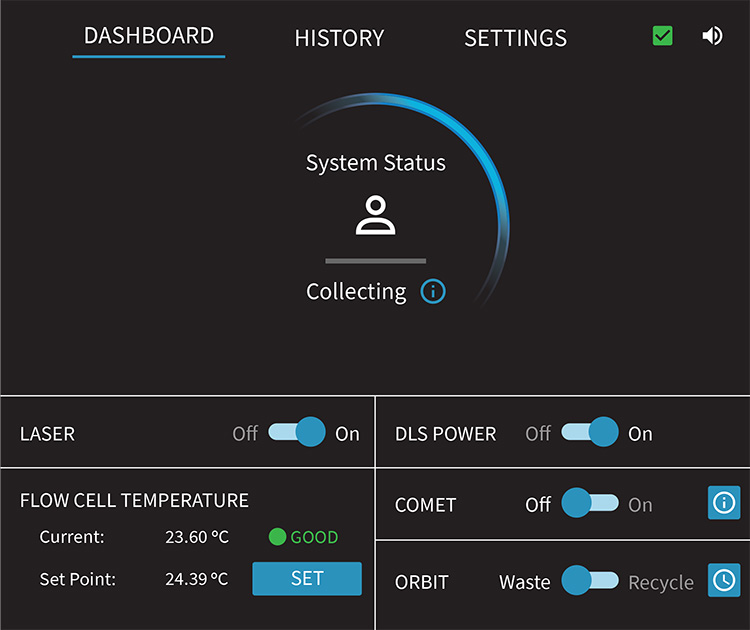Click the user icon under System Status

[375, 216]
